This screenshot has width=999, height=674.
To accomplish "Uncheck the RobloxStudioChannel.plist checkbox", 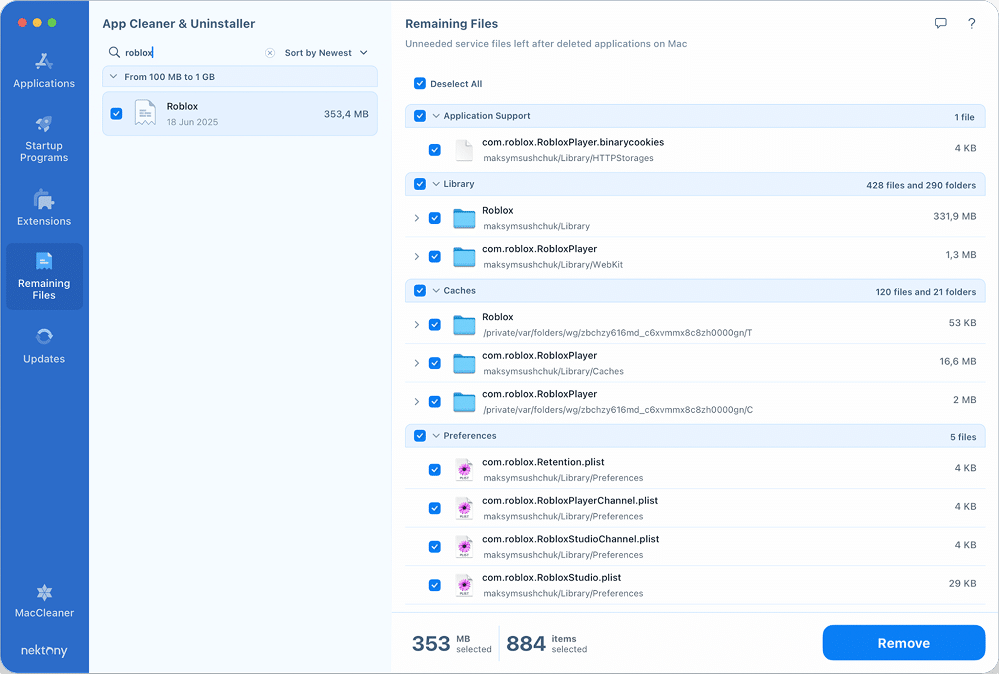I will point(435,547).
